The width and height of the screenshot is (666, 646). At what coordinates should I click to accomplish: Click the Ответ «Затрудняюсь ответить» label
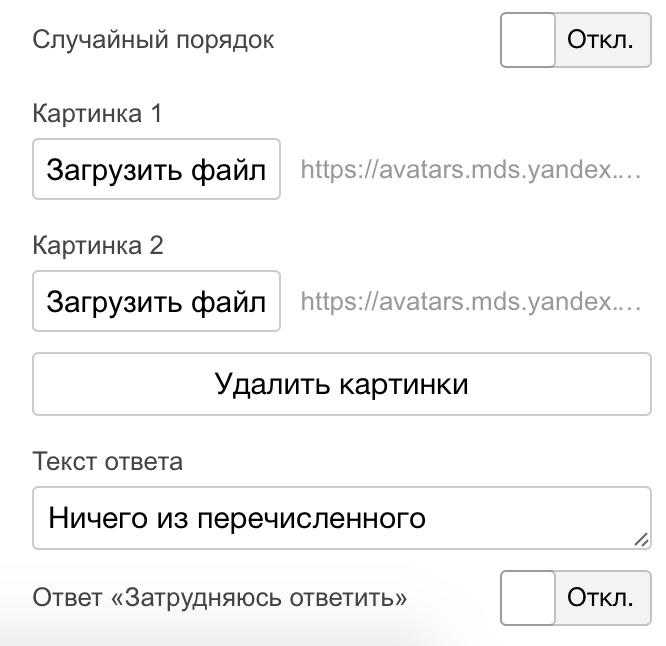[220, 598]
